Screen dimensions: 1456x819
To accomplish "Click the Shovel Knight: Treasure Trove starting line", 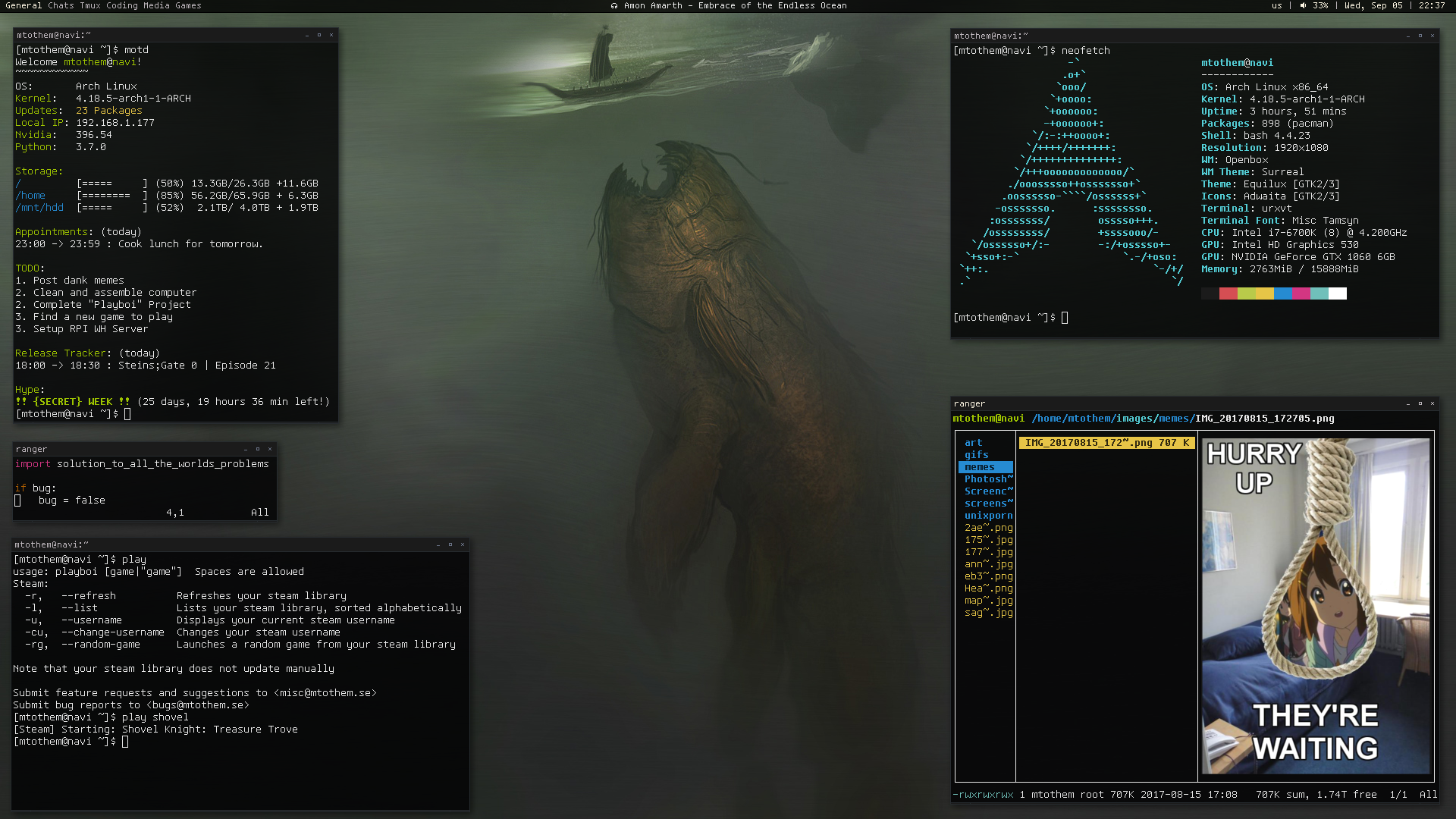I will 155,730.
